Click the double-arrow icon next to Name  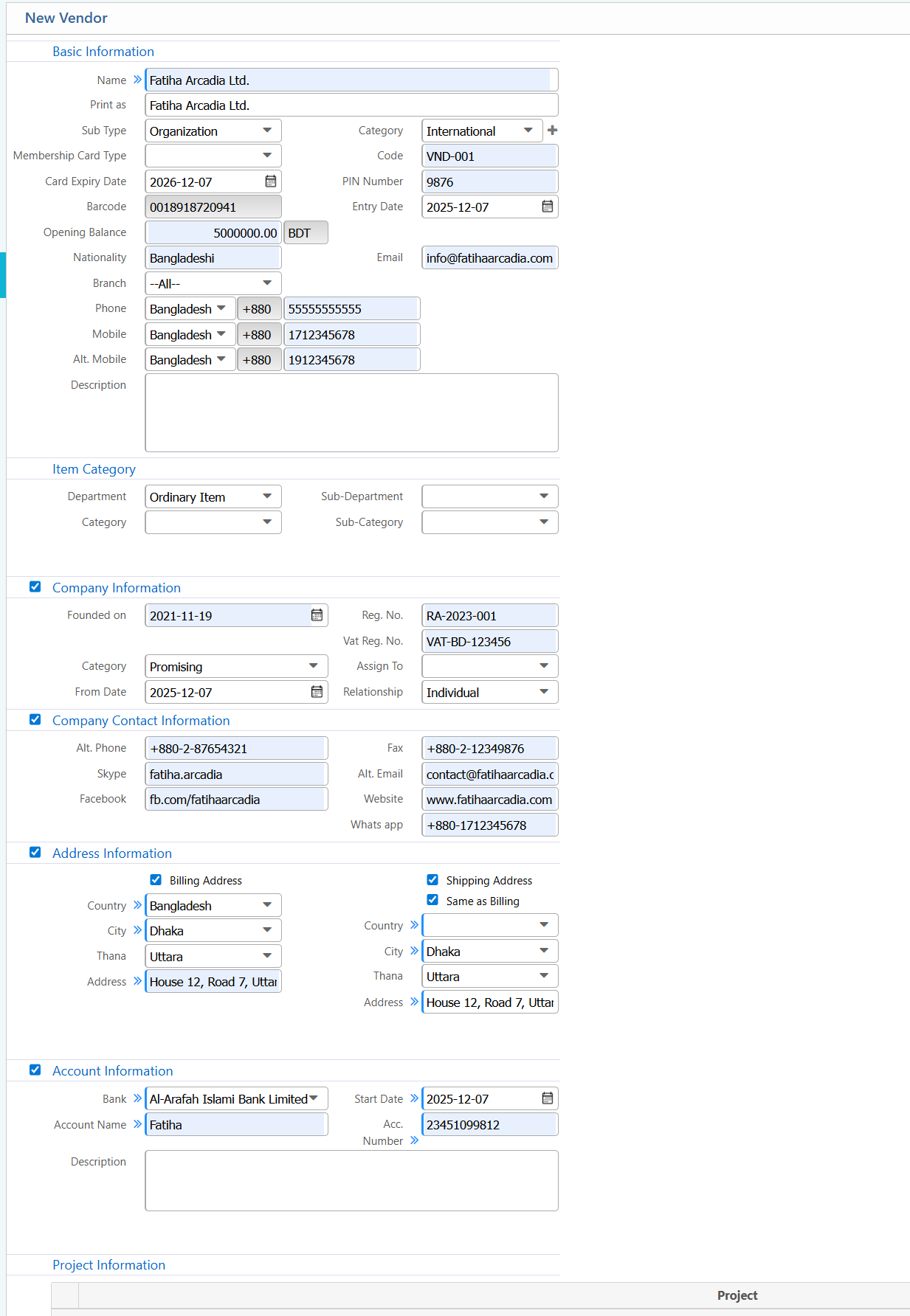tap(137, 80)
